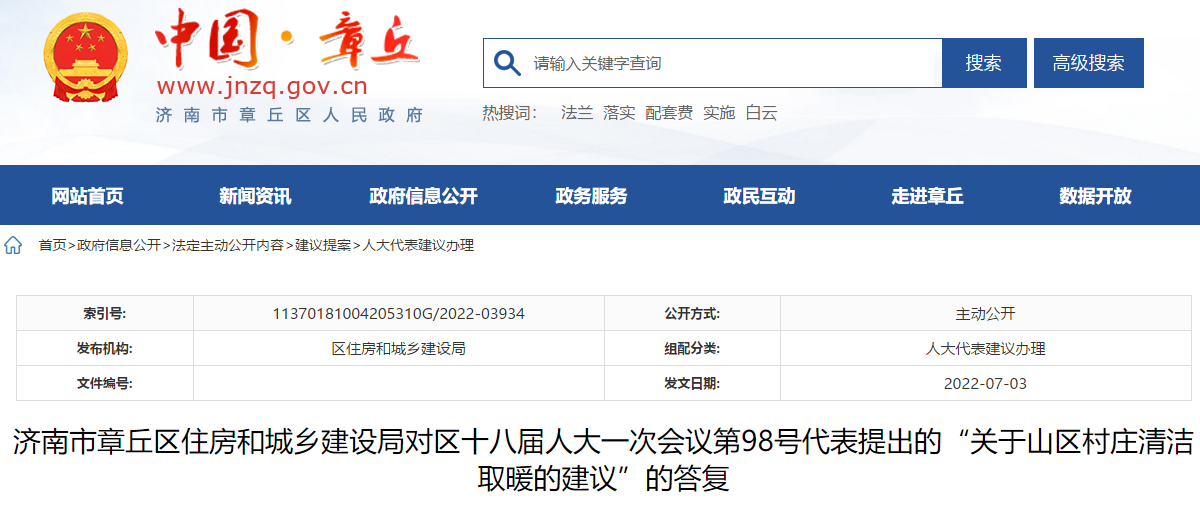The width and height of the screenshot is (1200, 505).
Task: Select hot search term 落实
Action: click(x=619, y=113)
